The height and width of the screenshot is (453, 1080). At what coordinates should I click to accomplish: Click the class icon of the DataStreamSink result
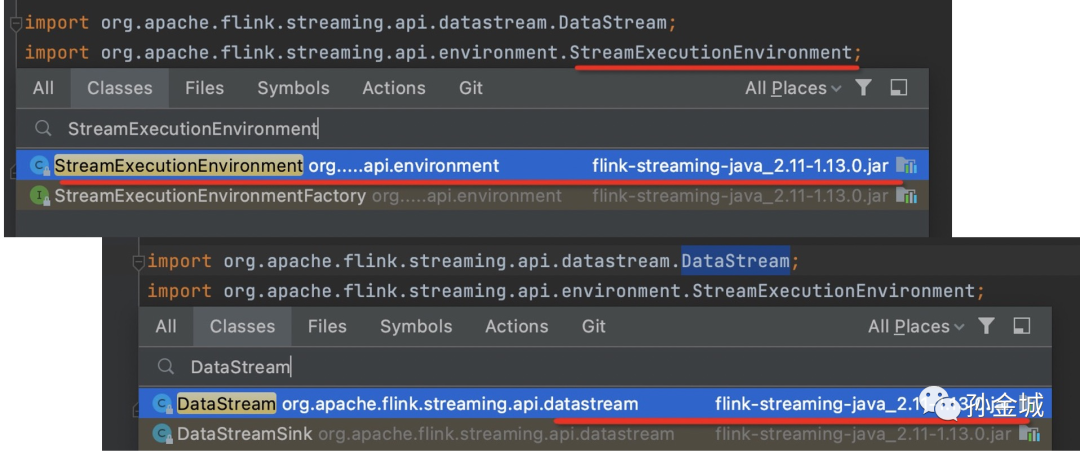point(162,434)
